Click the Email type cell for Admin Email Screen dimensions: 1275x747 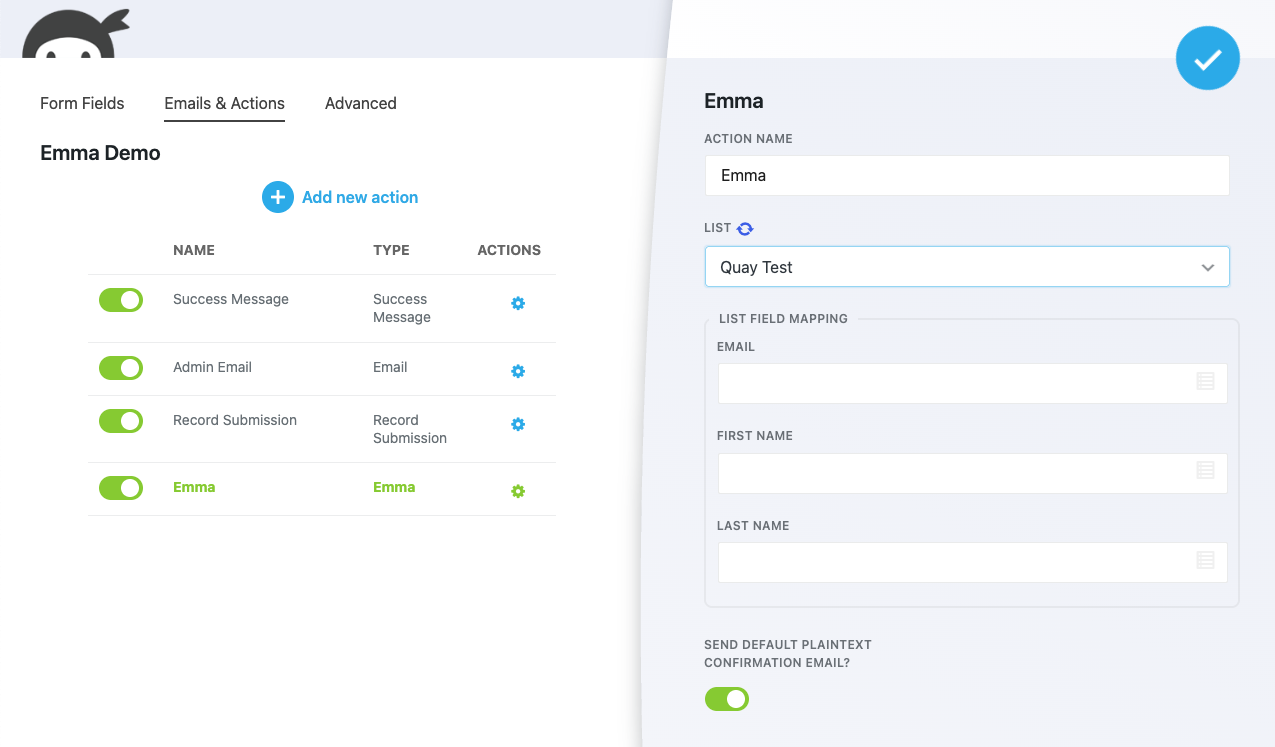point(390,367)
